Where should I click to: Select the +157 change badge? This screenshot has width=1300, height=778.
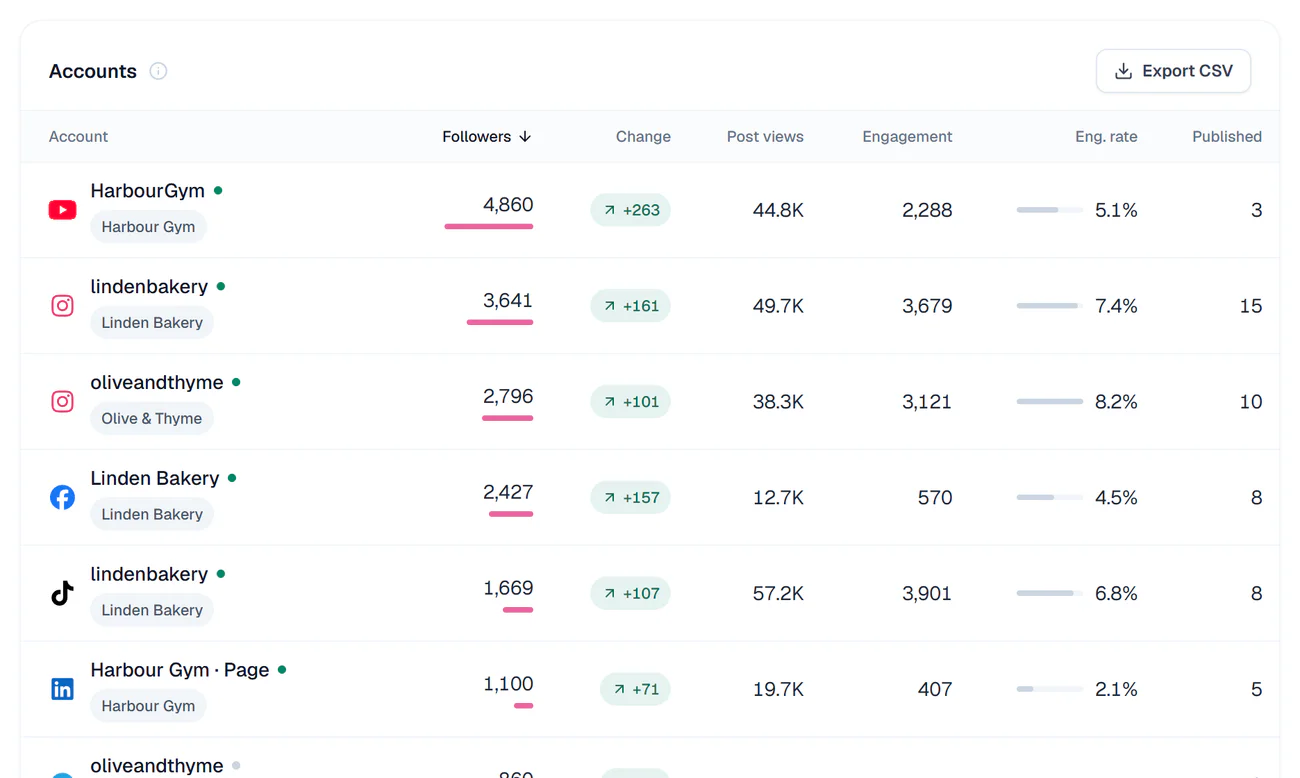tap(630, 498)
